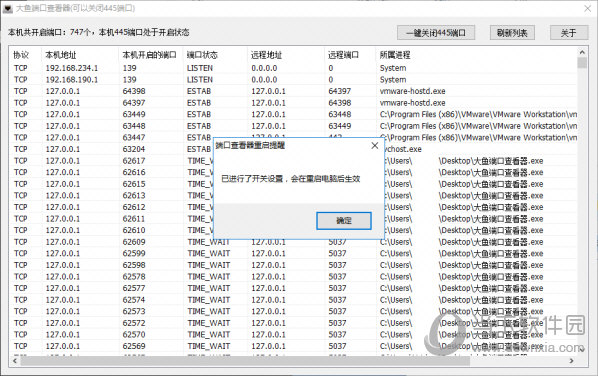Sort by the 远程端口 column header
Viewport: 598px width, 376px height.
point(343,55)
